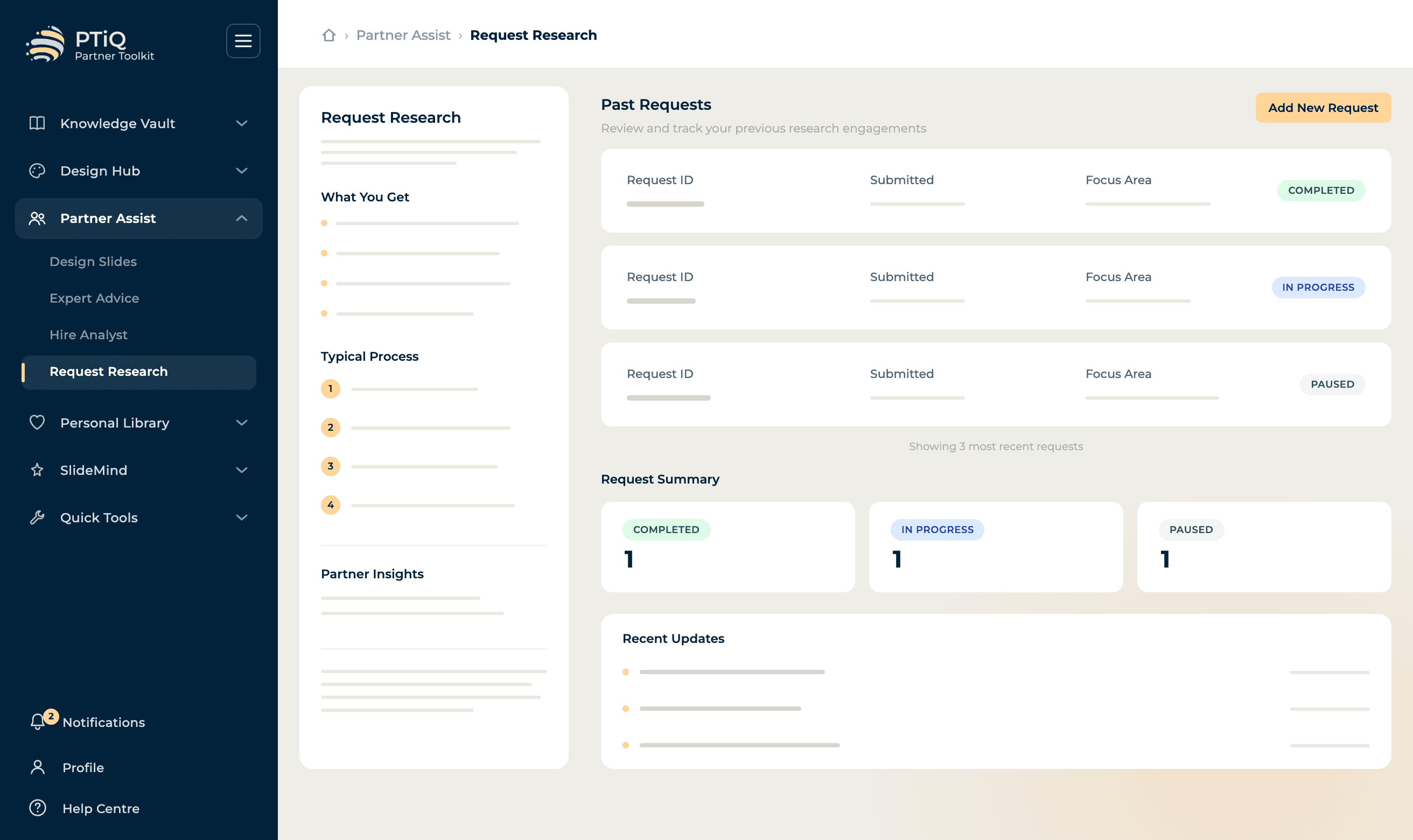Image resolution: width=1413 pixels, height=840 pixels.
Task: Click the notification count badge showing 2
Action: pyautogui.click(x=51, y=716)
